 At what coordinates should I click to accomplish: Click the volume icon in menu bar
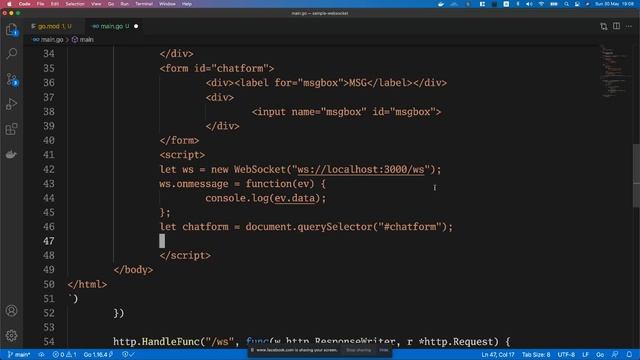coord(529,4)
